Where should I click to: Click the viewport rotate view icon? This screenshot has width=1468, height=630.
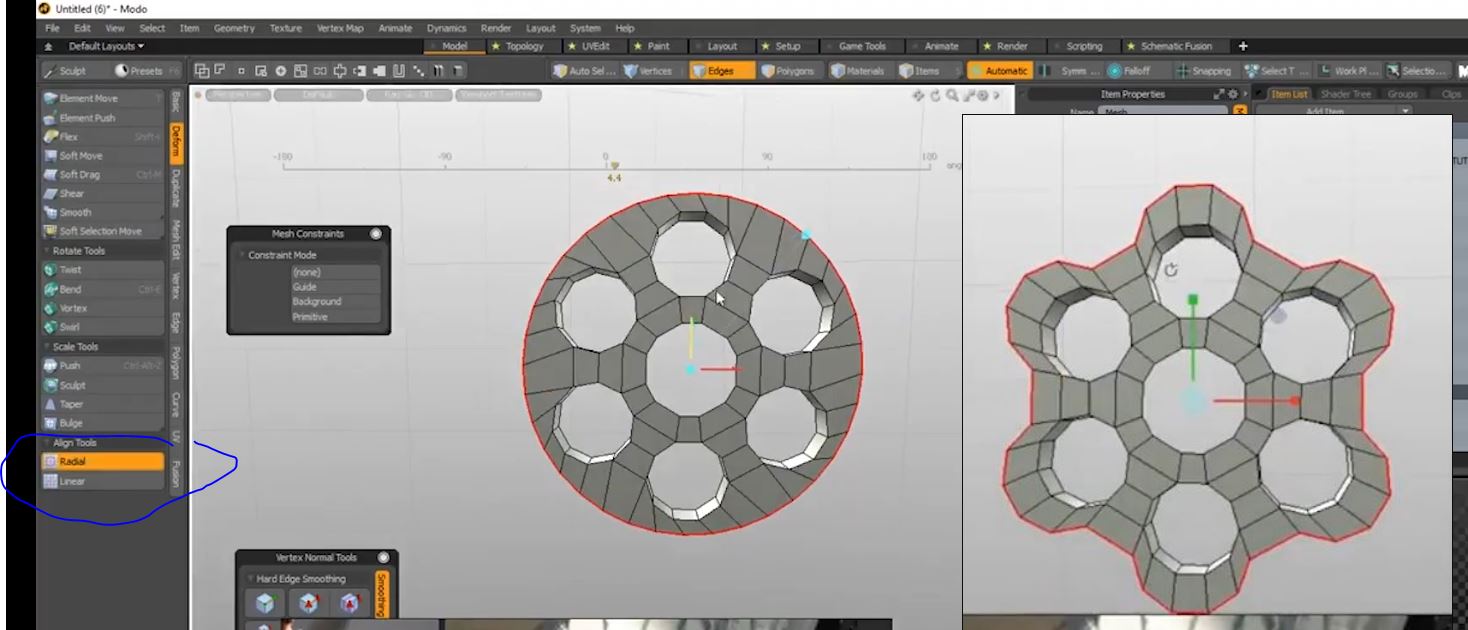[936, 96]
